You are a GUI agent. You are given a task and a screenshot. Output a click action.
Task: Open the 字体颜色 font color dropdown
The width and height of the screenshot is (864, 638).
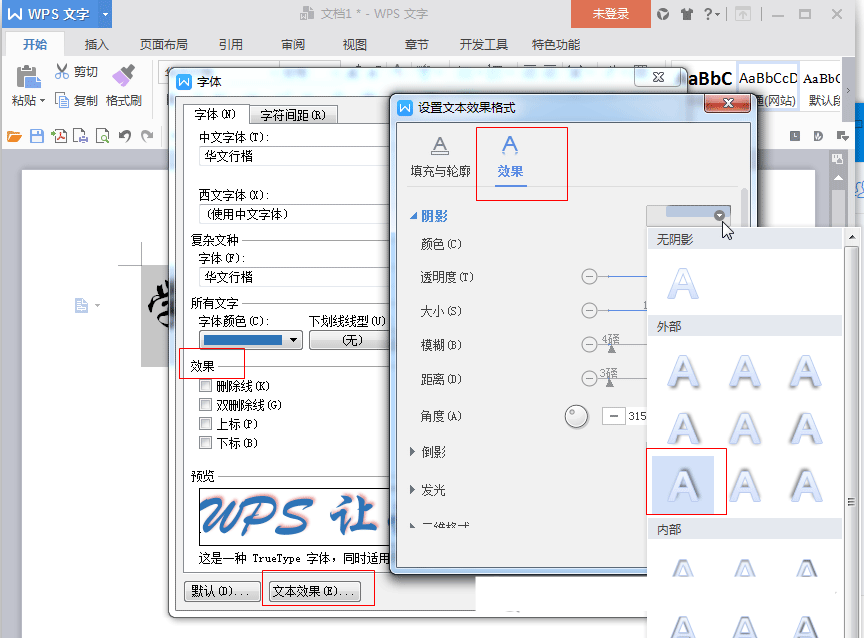[x=294, y=340]
